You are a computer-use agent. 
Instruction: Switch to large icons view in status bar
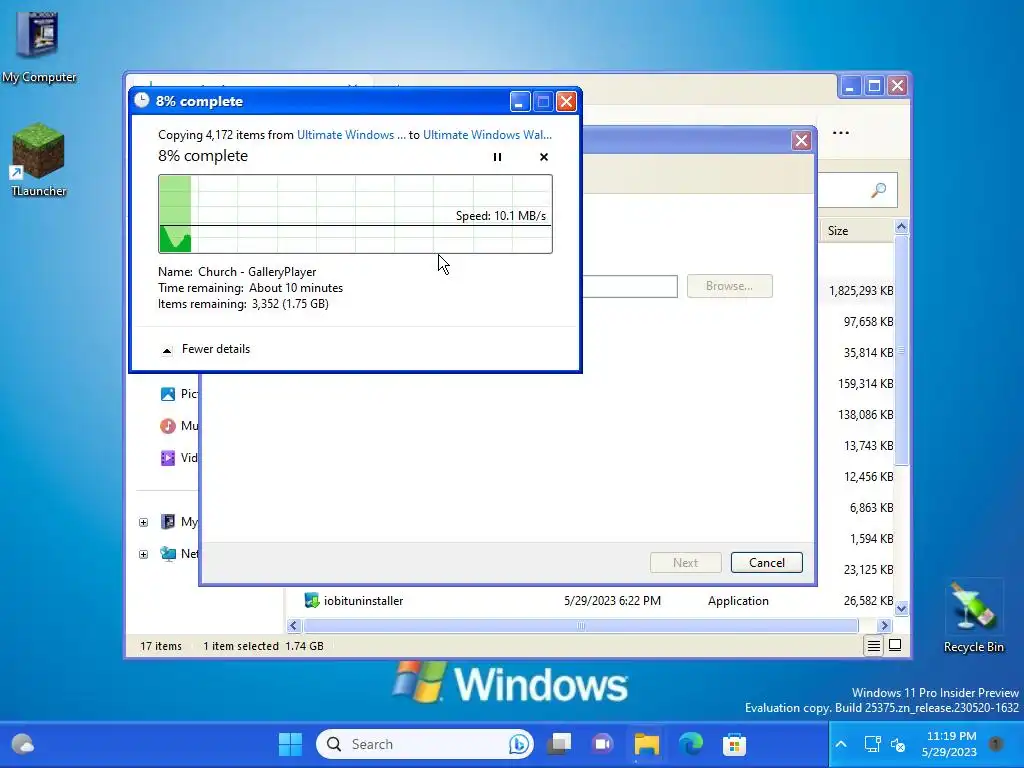(x=895, y=645)
